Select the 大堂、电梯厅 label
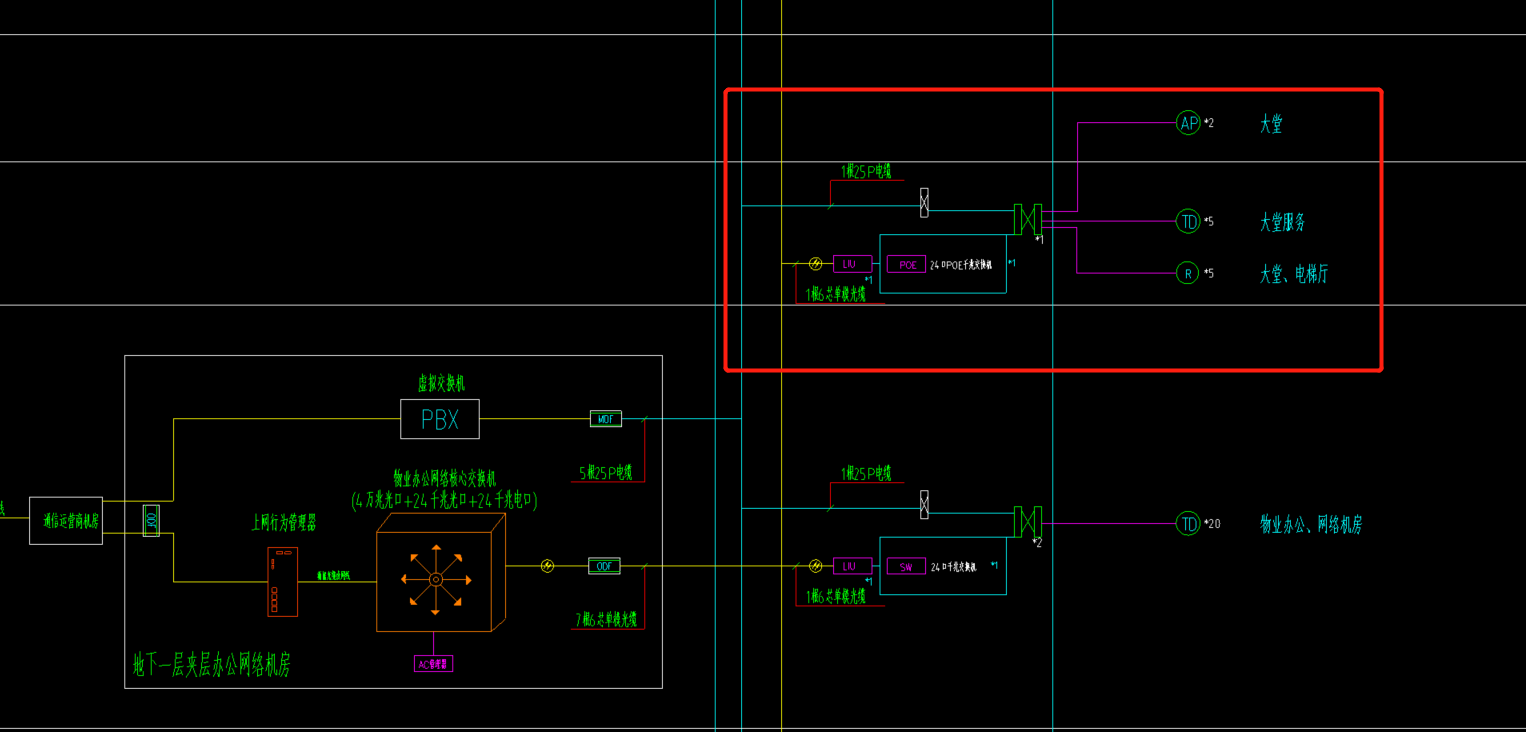The image size is (1526, 732). (1294, 273)
